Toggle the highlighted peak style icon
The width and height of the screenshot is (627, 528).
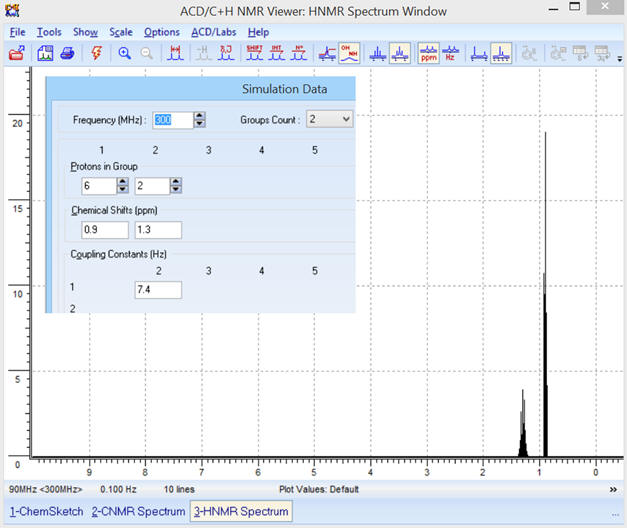click(399, 53)
